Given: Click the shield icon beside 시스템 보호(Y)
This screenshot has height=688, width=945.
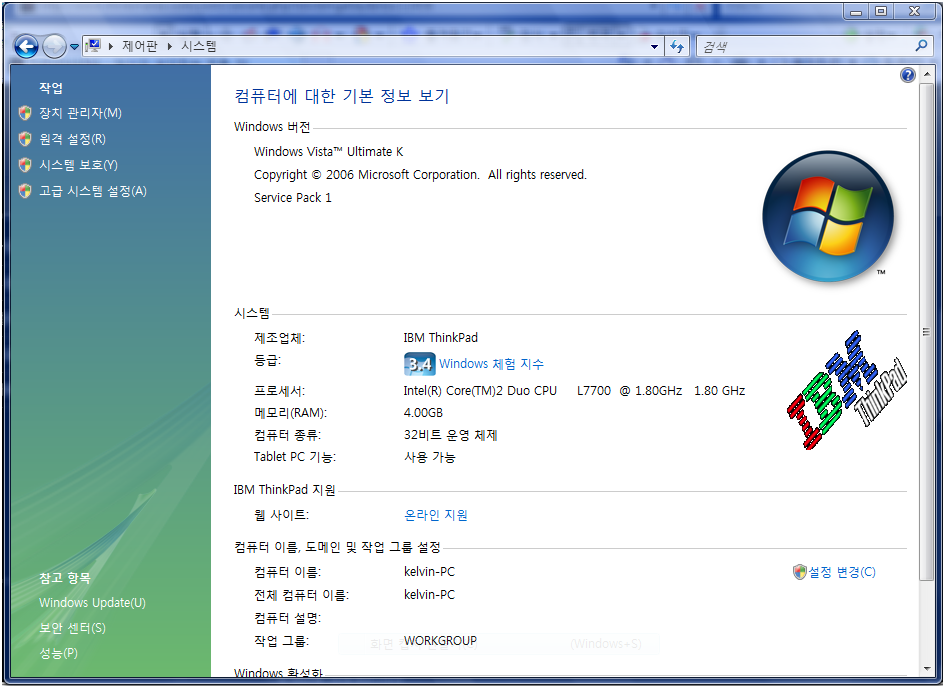Looking at the screenshot, I should [25, 165].
